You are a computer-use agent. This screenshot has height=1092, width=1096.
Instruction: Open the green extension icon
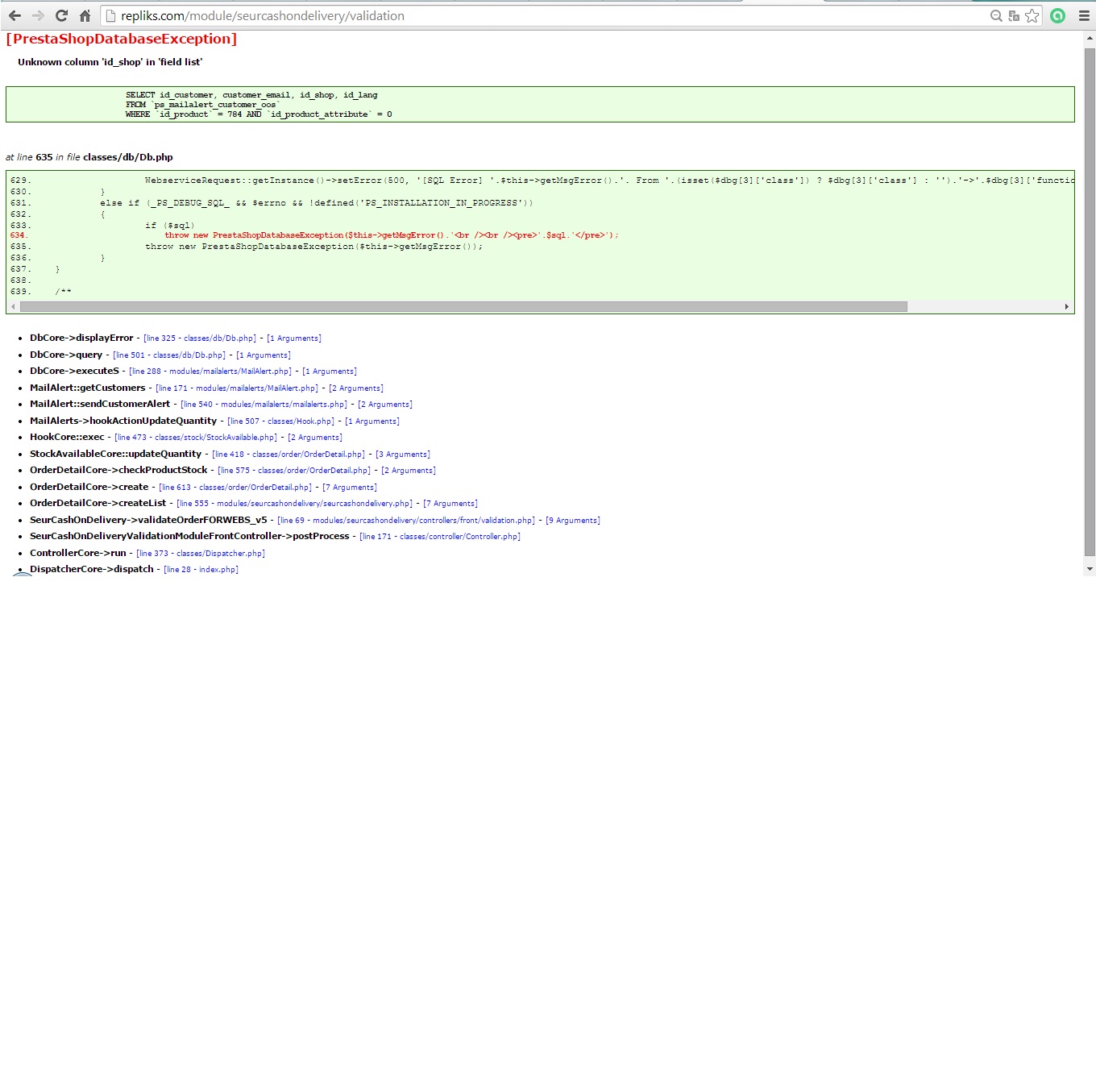click(1058, 16)
